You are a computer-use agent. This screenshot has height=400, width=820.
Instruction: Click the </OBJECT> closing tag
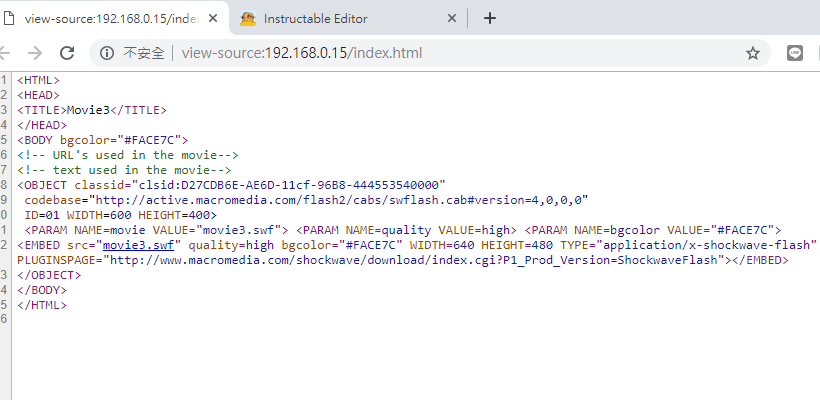[49, 275]
